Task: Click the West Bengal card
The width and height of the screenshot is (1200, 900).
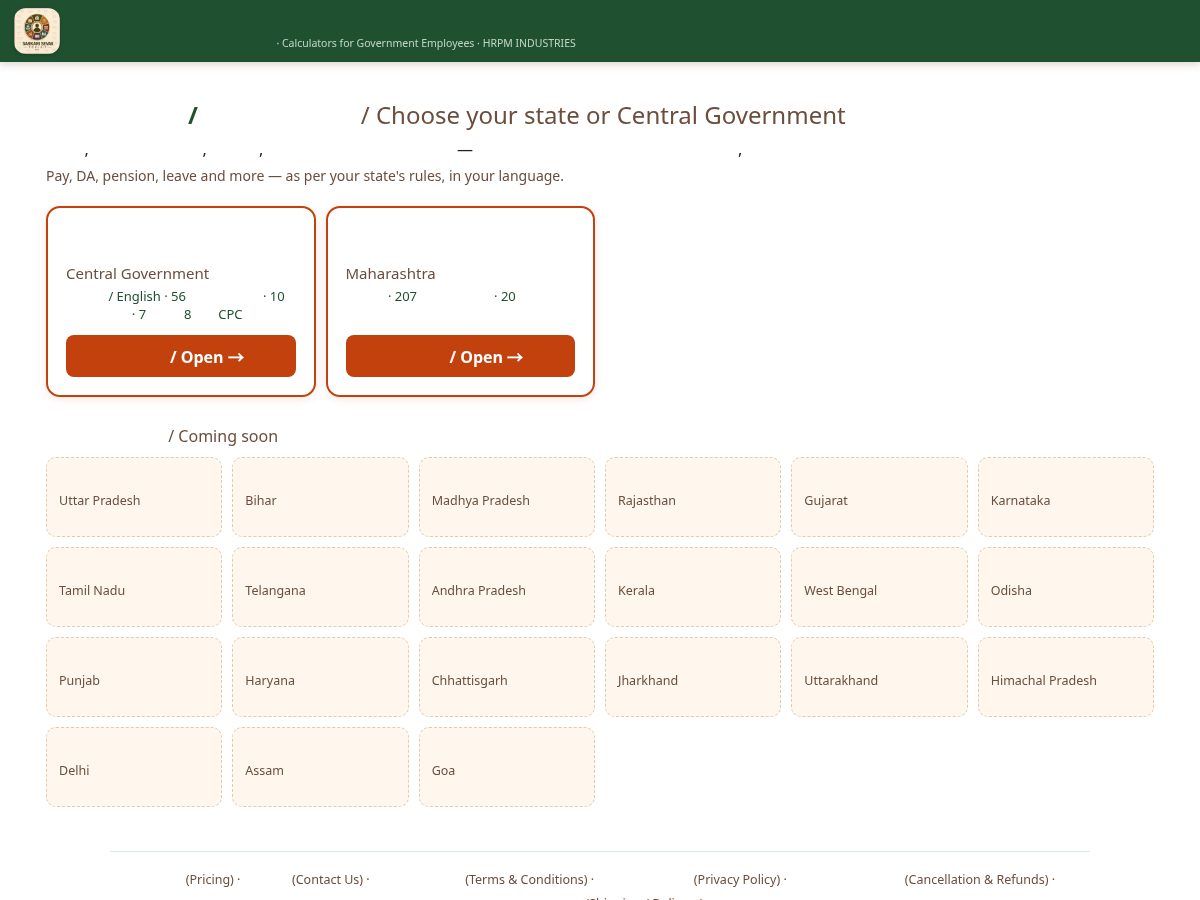Action: click(879, 587)
